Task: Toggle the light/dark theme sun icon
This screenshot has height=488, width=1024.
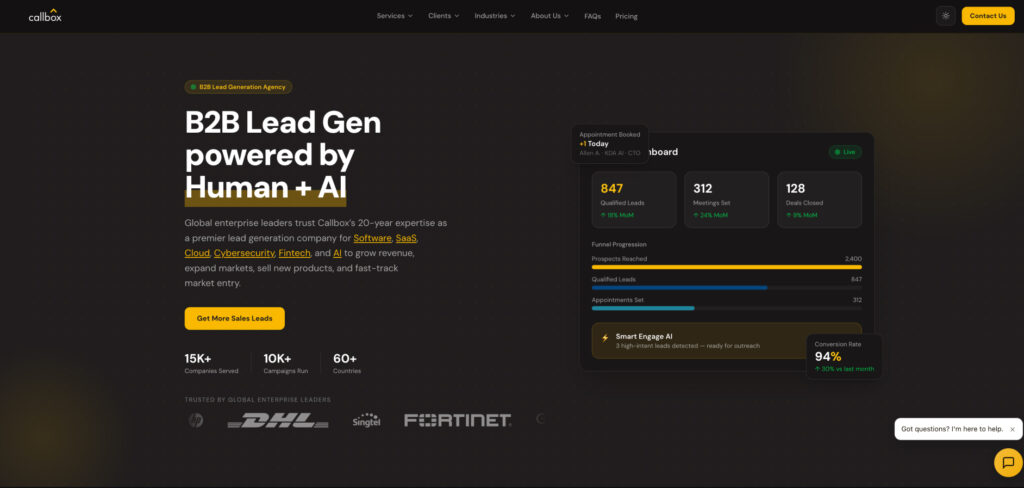Action: coord(946,16)
